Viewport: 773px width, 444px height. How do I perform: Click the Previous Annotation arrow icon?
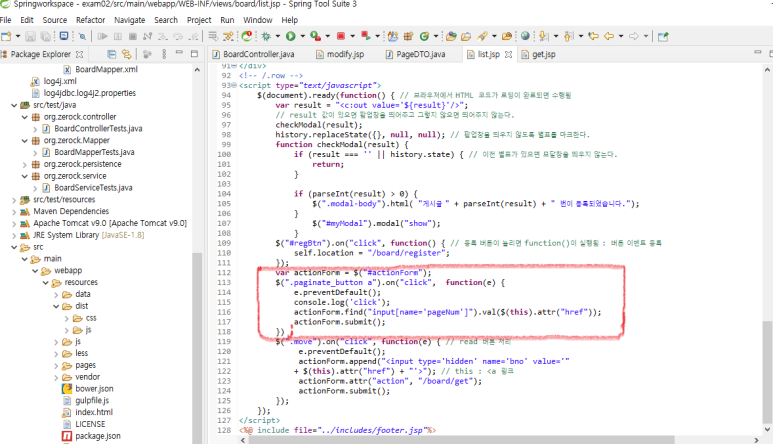pos(568,36)
